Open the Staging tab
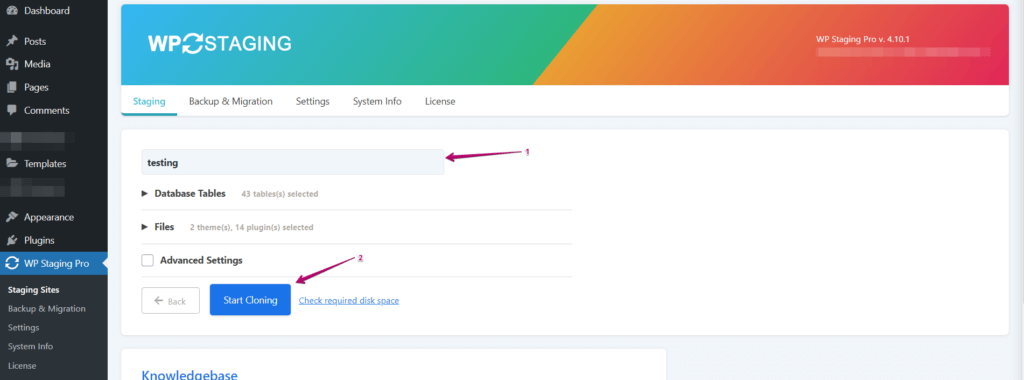 tap(149, 101)
